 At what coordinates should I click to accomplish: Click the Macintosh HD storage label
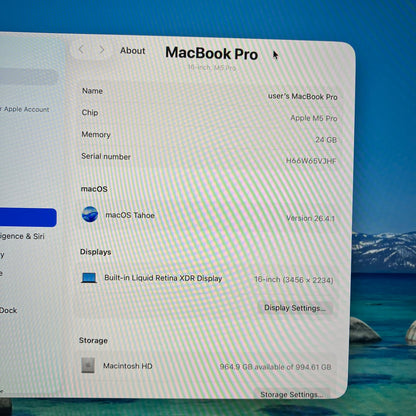coord(128,366)
